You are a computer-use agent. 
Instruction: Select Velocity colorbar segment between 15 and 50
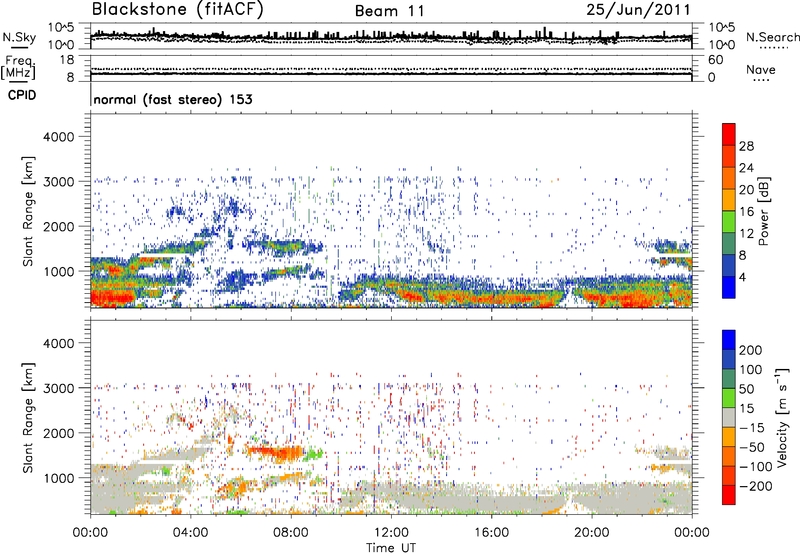729,398
